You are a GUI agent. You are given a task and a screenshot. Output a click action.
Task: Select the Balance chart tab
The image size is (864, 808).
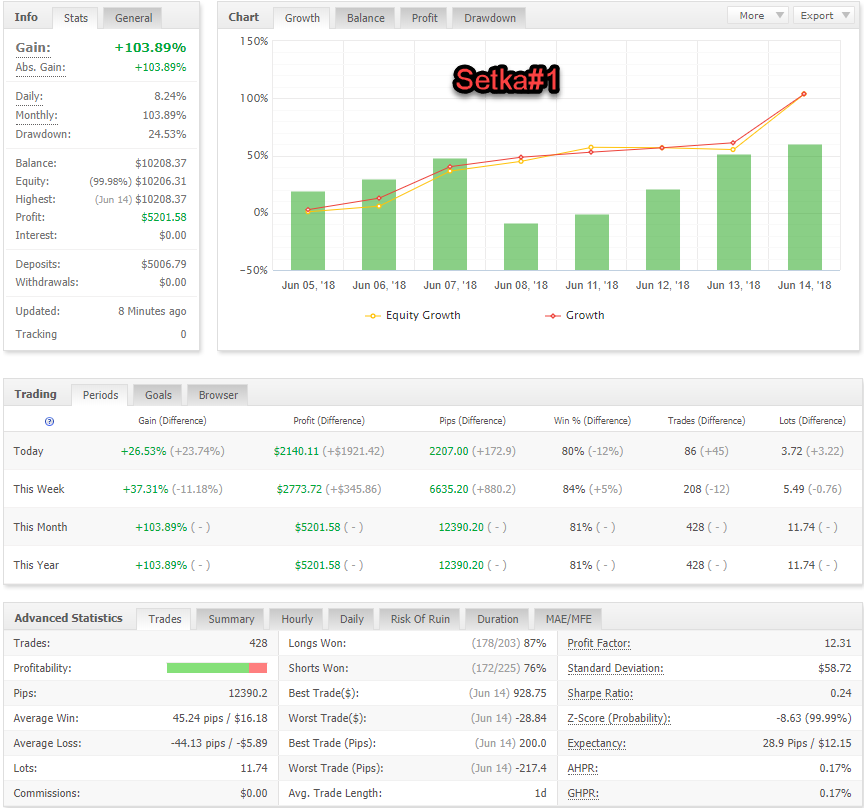point(365,18)
